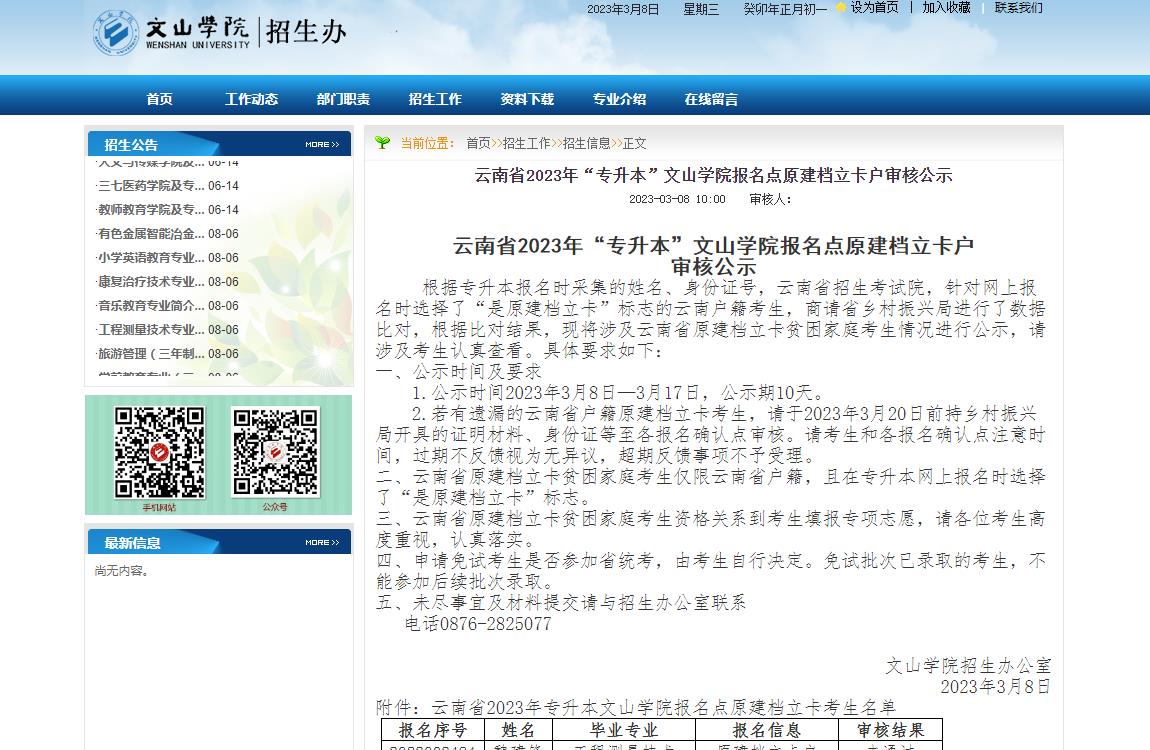This screenshot has width=1150, height=750.
Task: Click 星期三 weekday text in header
Action: click(701, 10)
